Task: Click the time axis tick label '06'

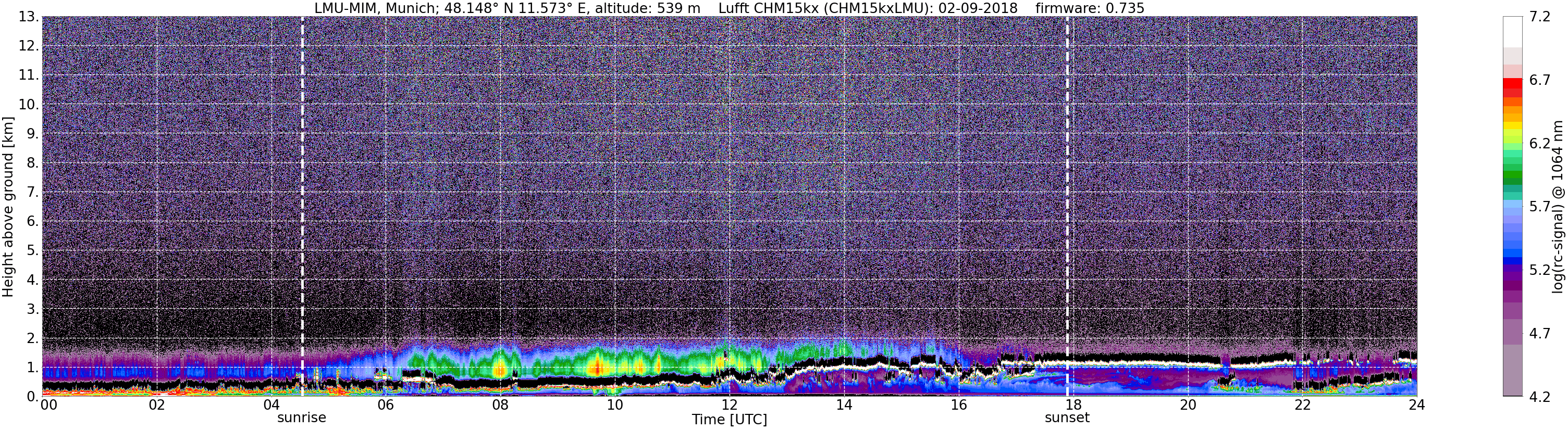Action: tap(386, 405)
